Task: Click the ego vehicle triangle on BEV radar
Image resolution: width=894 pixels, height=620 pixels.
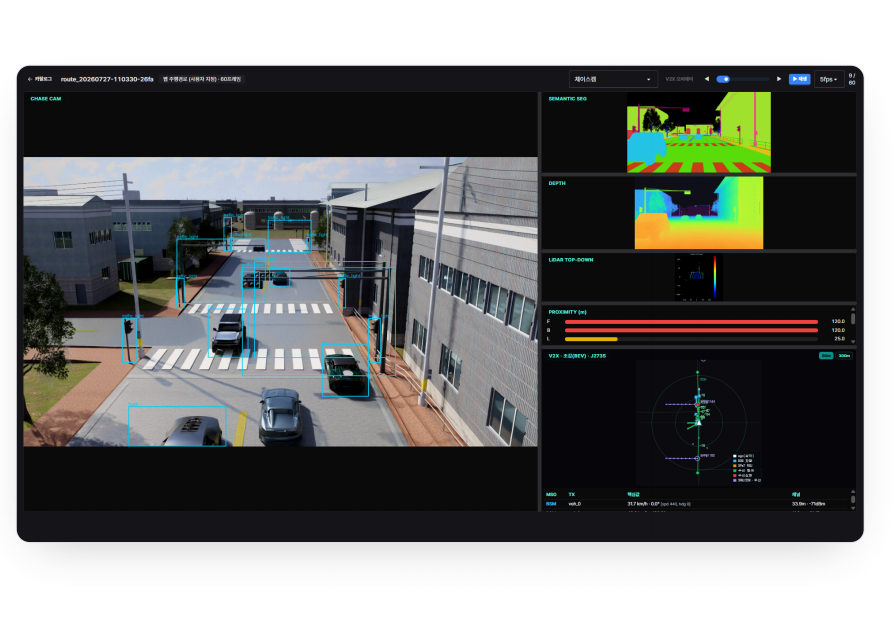Action: [x=698, y=422]
